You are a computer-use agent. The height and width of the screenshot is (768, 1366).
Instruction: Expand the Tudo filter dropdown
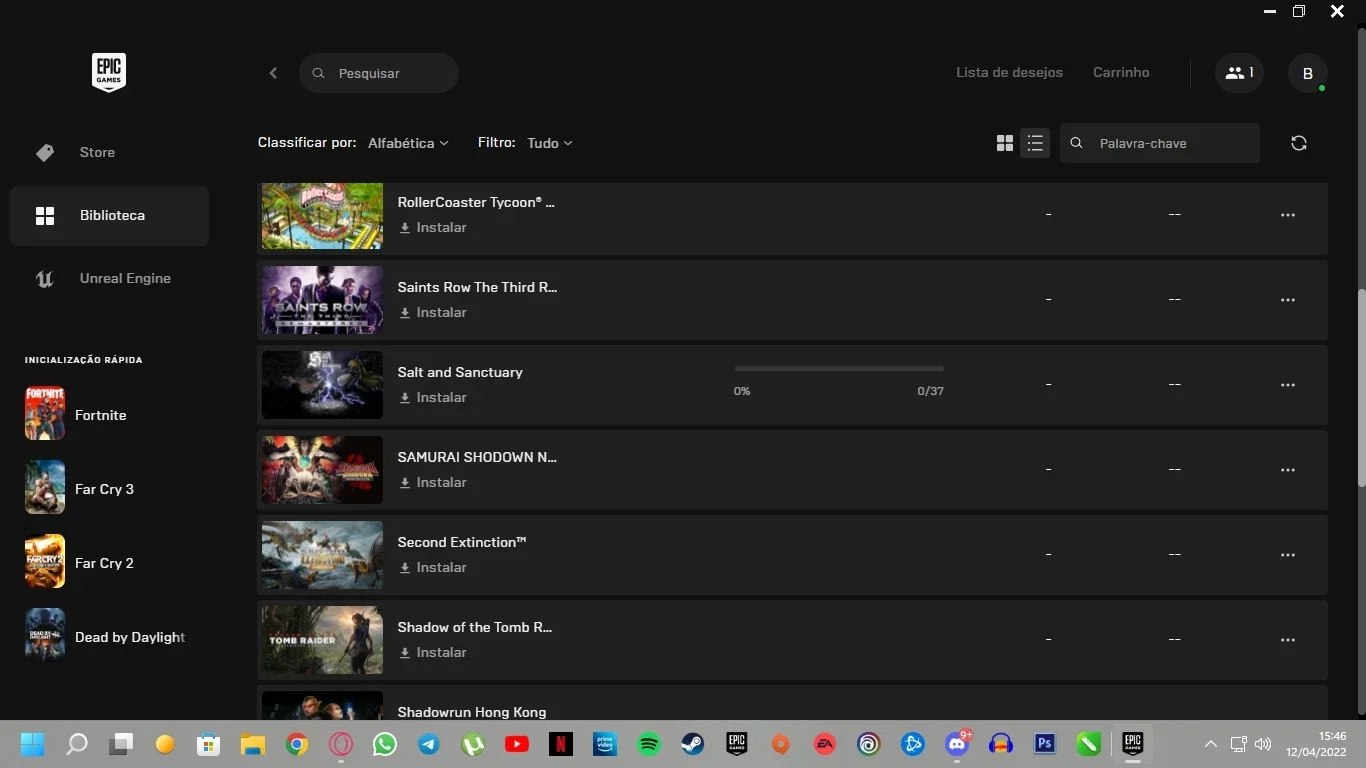(x=550, y=143)
